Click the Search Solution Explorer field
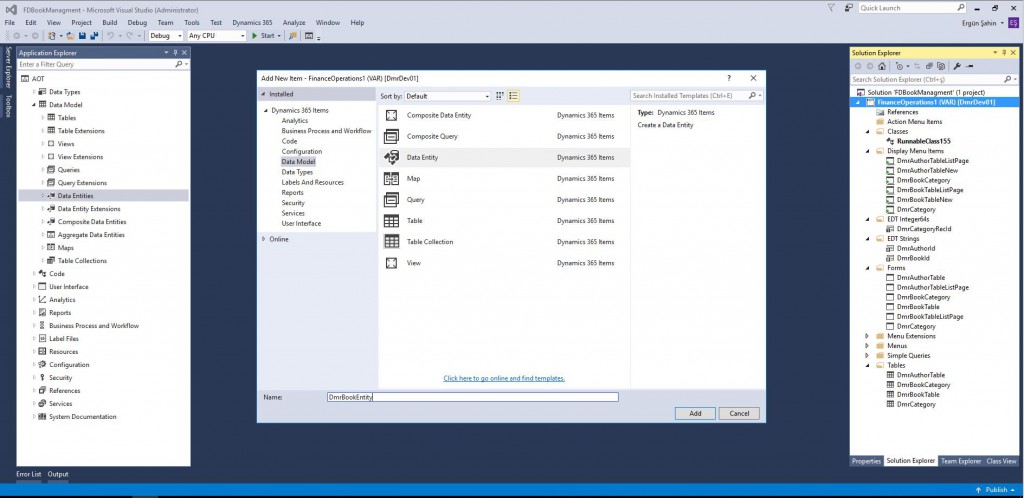The width and height of the screenshot is (1024, 498). tap(933, 80)
